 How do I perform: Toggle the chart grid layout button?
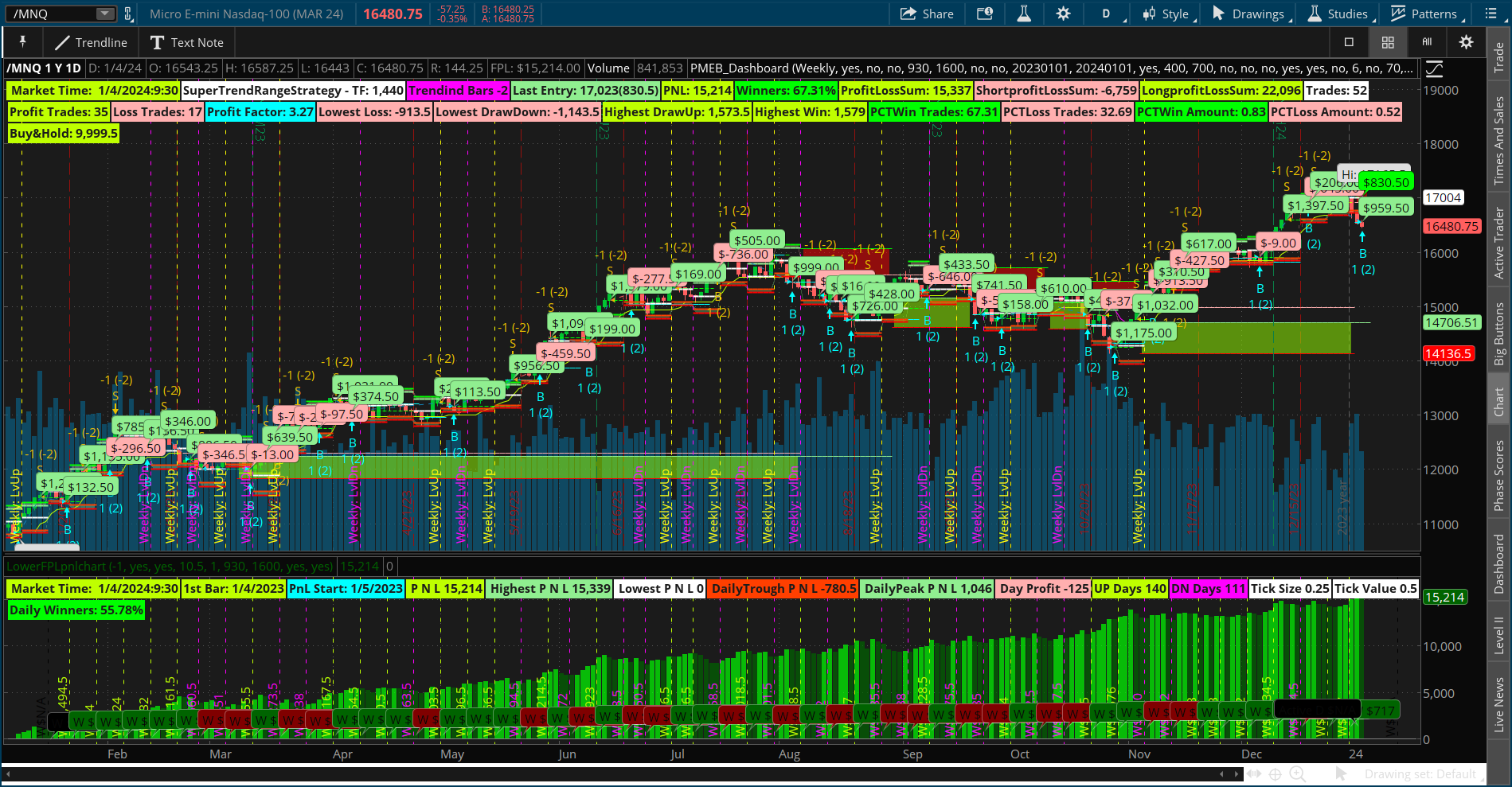coord(1388,42)
